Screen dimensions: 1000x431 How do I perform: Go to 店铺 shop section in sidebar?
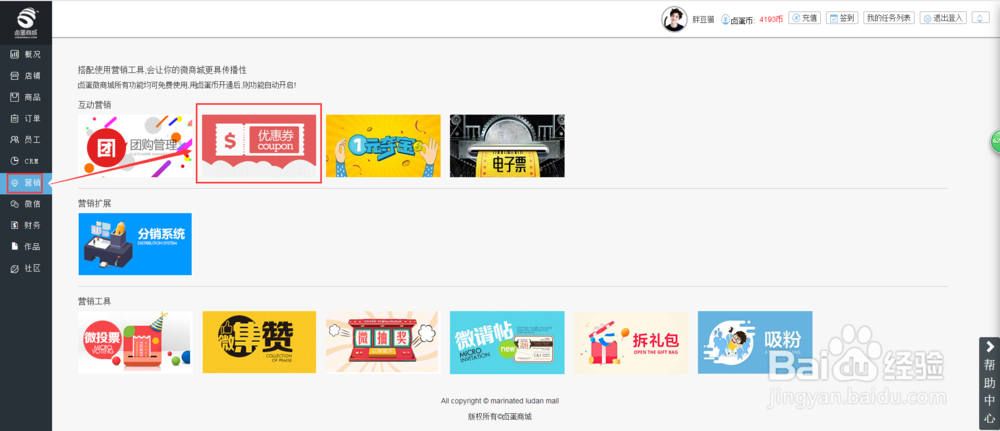click(26, 76)
